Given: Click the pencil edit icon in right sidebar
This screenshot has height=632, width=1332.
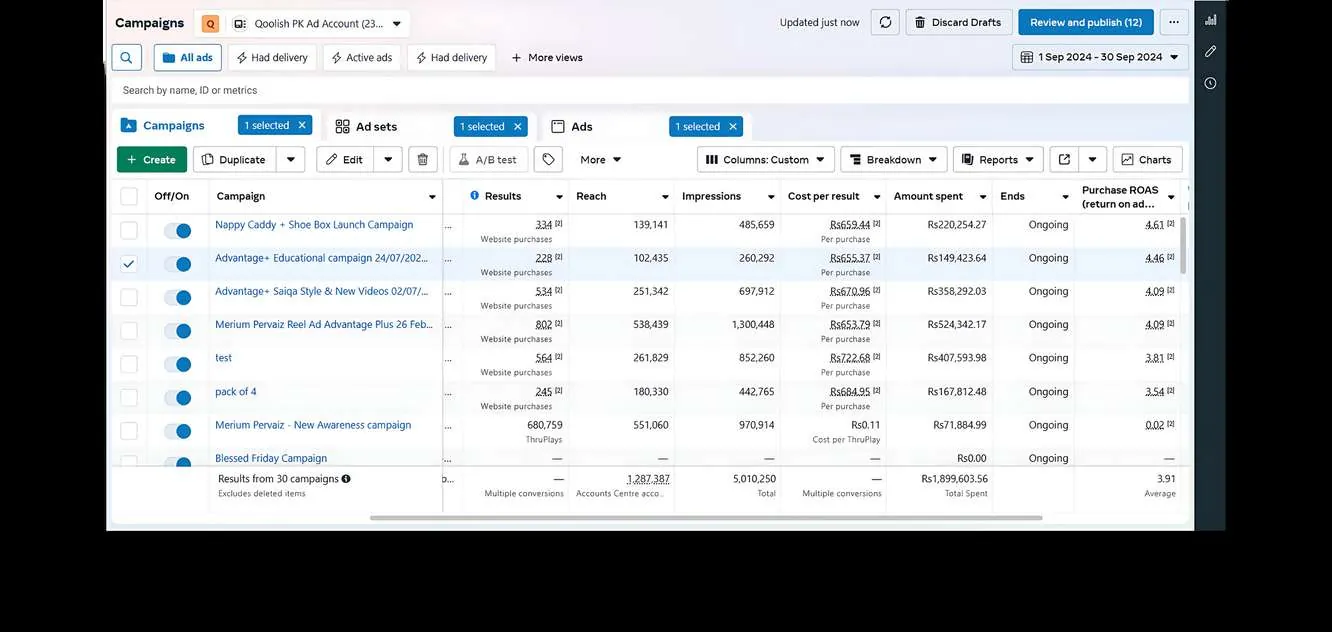Looking at the screenshot, I should tap(1210, 51).
